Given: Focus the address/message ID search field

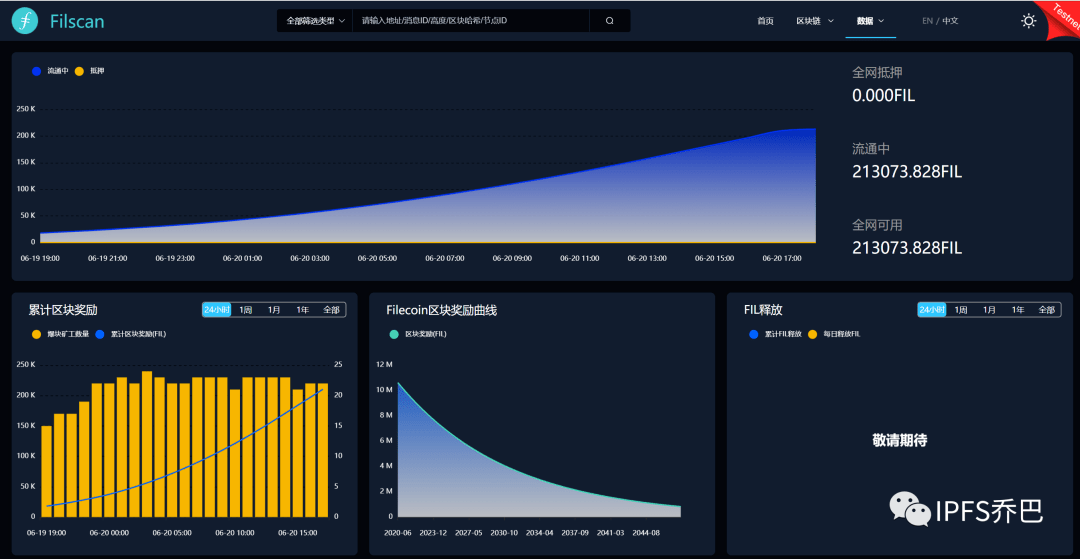Looking at the screenshot, I should click(472, 21).
